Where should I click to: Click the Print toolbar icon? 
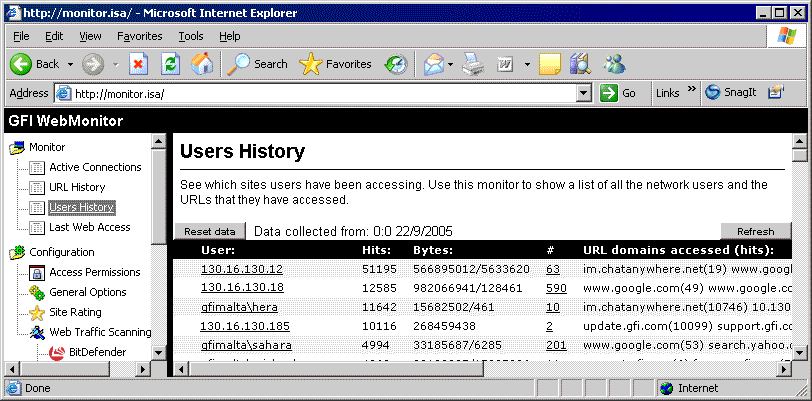473,64
